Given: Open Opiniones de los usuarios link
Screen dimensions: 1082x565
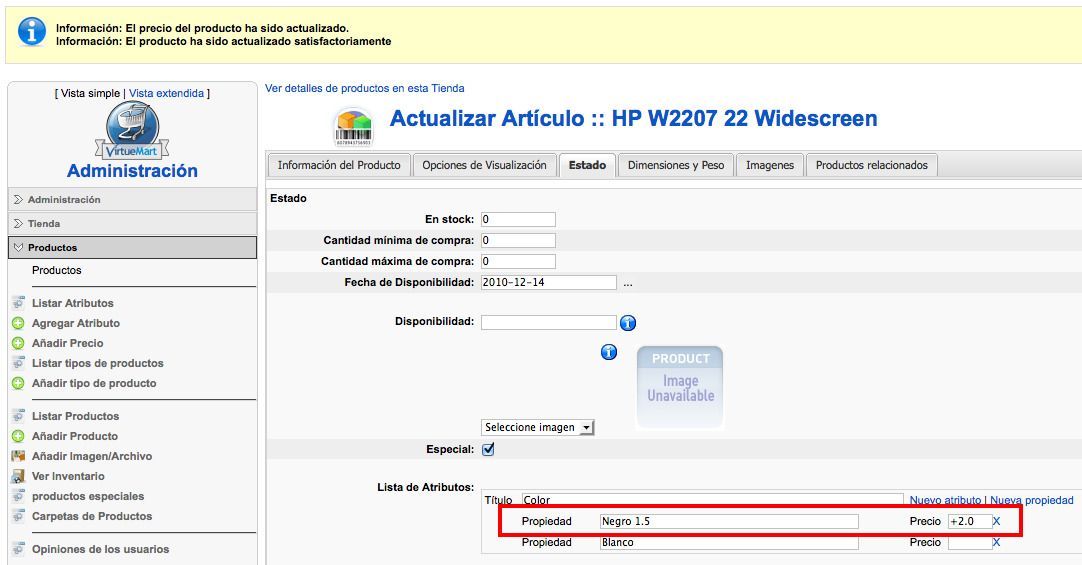Looking at the screenshot, I should click(100, 549).
